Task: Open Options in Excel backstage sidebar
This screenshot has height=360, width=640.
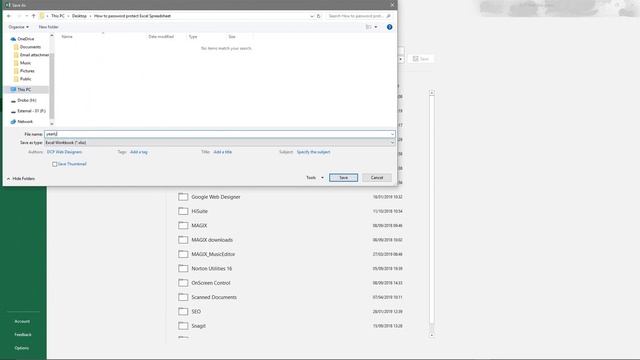Action: pyautogui.click(x=22, y=348)
